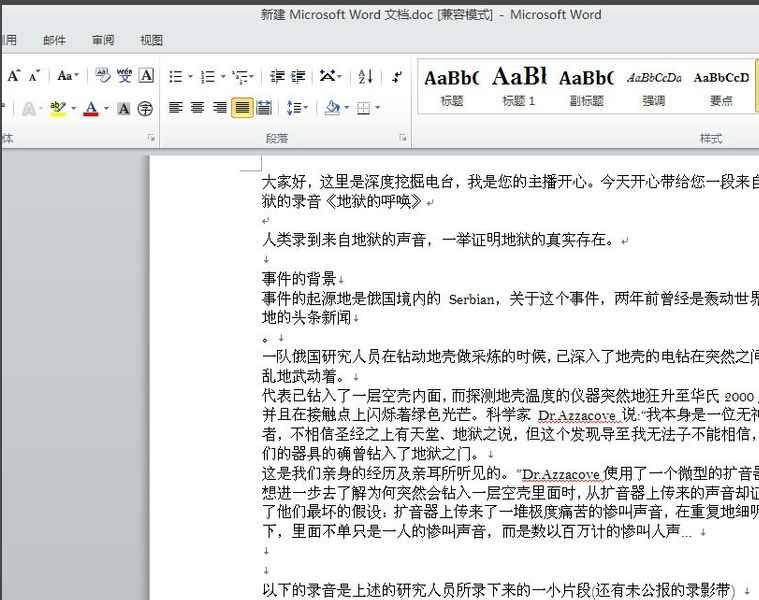Show or hide paragraph marks
759x600 pixels.
(x=397, y=76)
